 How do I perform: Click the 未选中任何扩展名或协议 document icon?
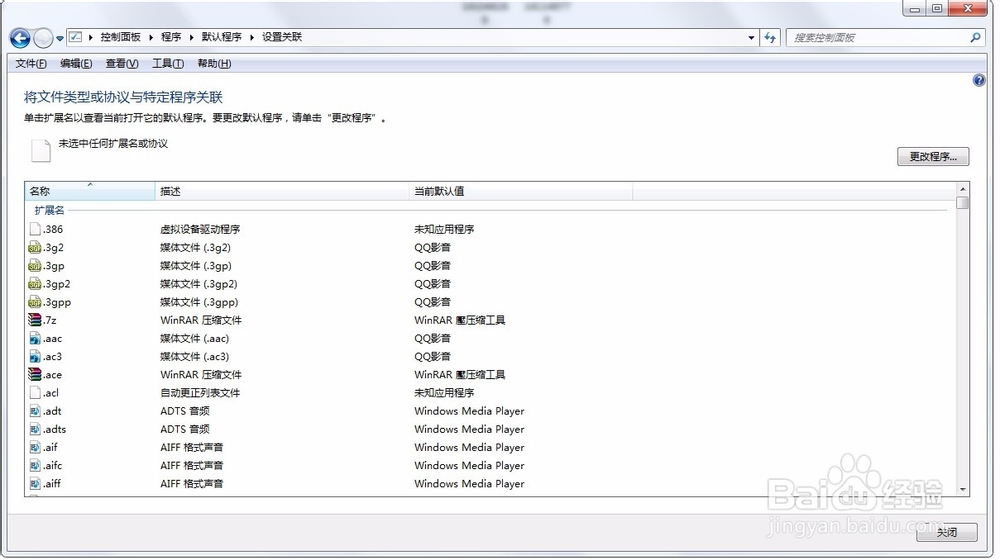(41, 151)
